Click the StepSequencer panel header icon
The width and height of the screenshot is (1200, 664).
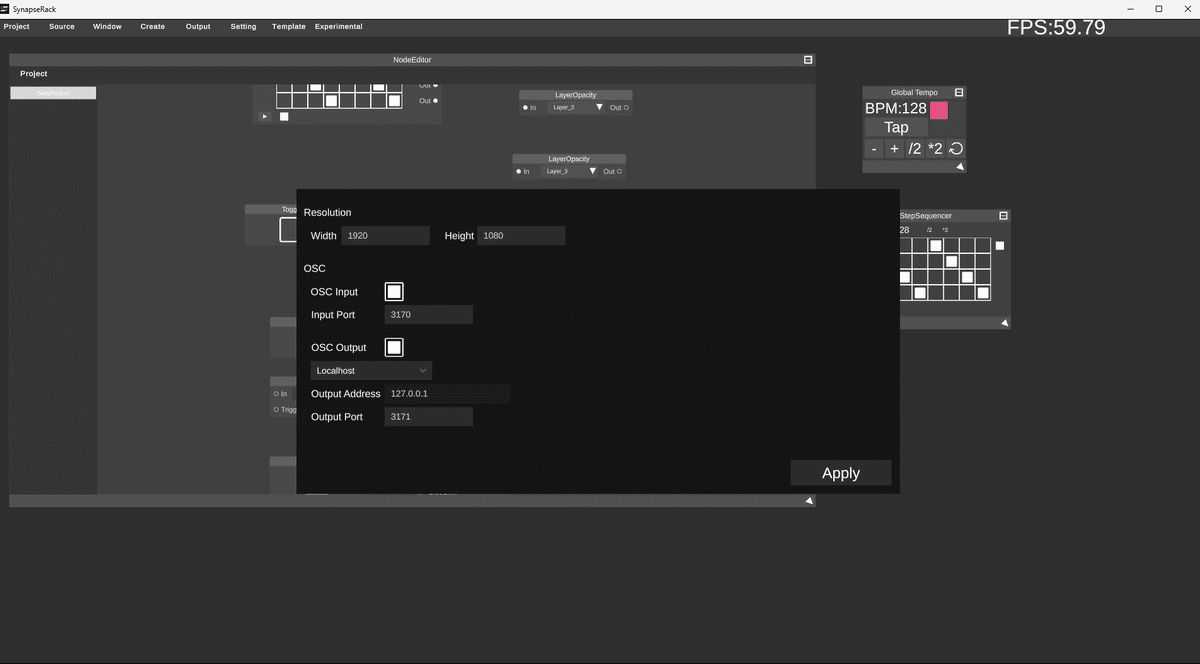pos(1003,215)
